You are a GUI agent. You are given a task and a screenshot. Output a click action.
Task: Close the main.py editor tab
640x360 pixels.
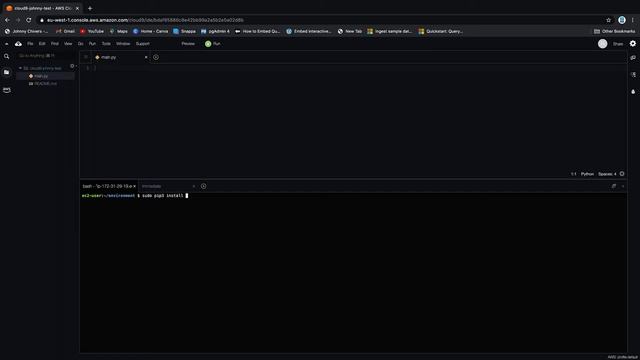click(x=146, y=57)
